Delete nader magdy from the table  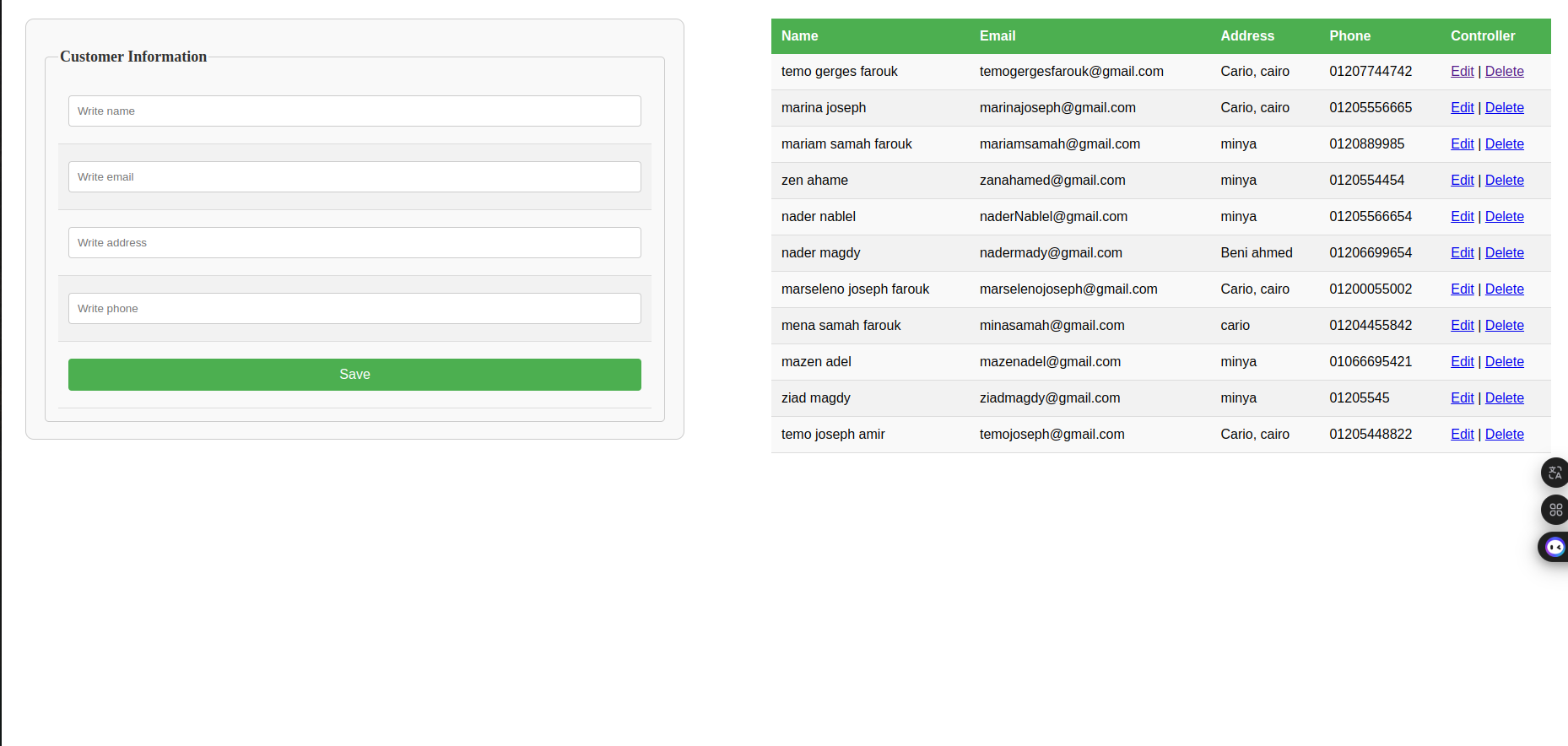point(1504,253)
